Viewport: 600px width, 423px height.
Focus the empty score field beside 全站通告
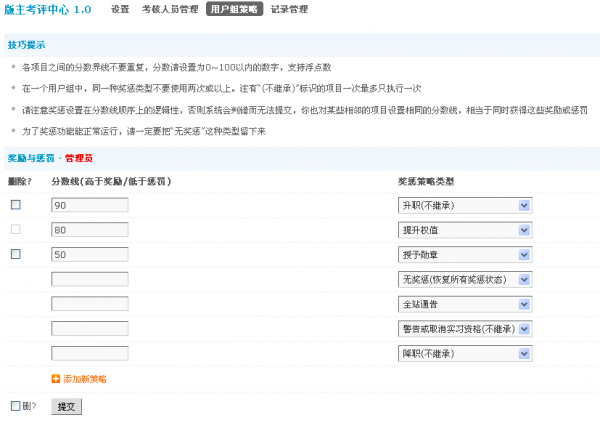tap(90, 304)
